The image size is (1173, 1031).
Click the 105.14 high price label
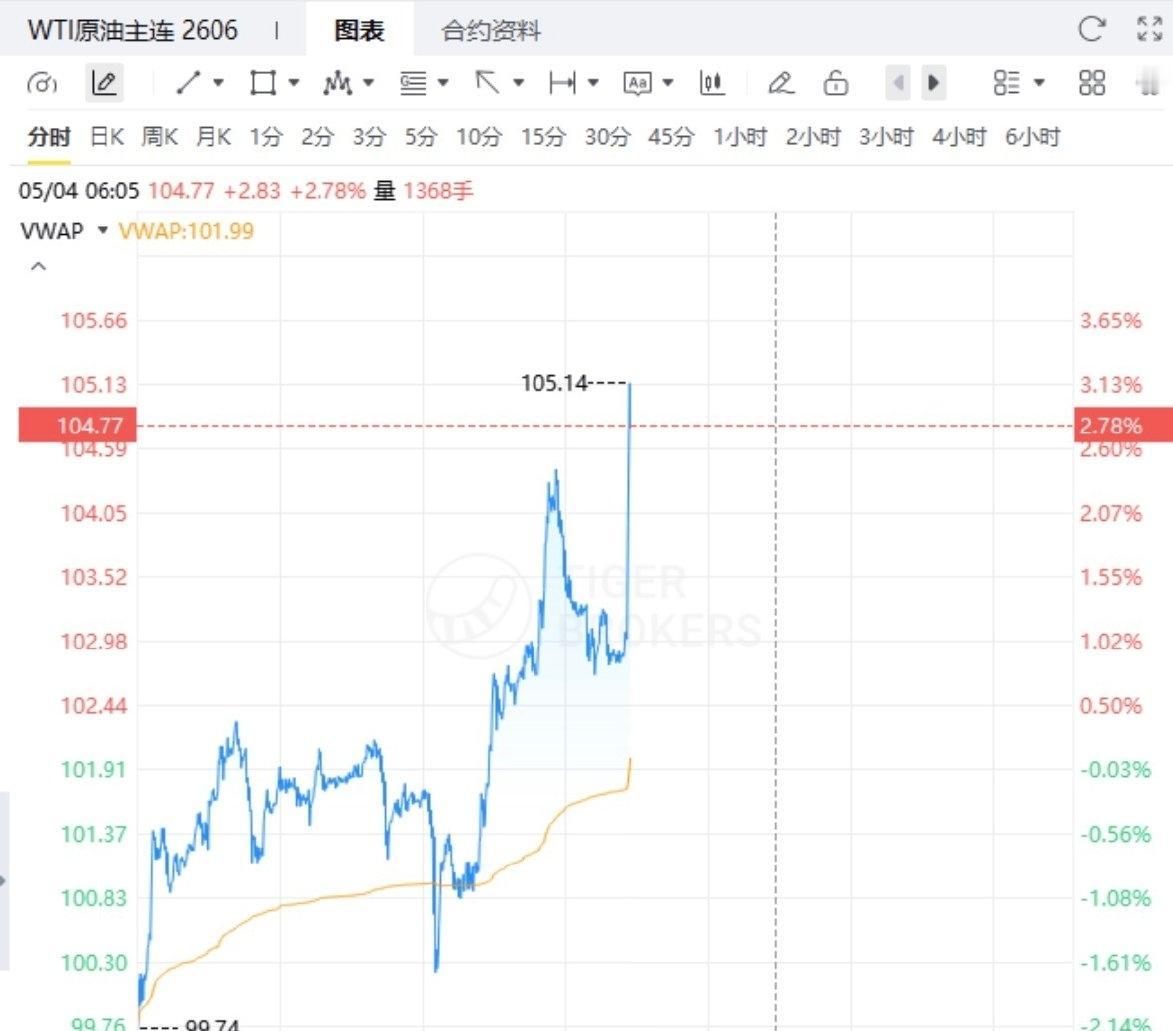coord(554,383)
